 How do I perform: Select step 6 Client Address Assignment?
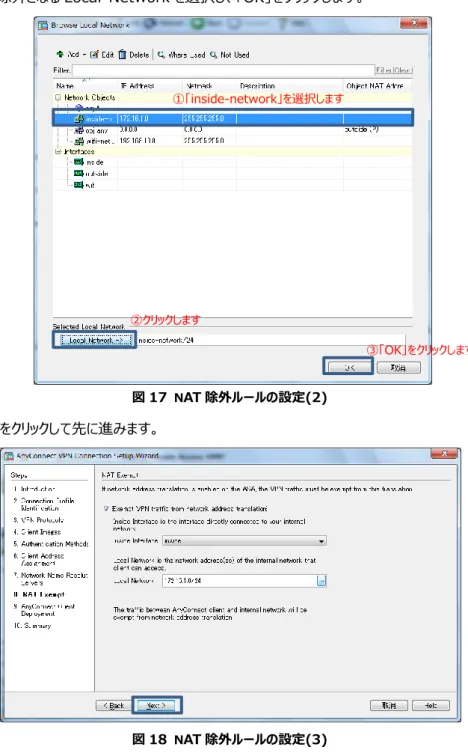[x=39, y=559]
